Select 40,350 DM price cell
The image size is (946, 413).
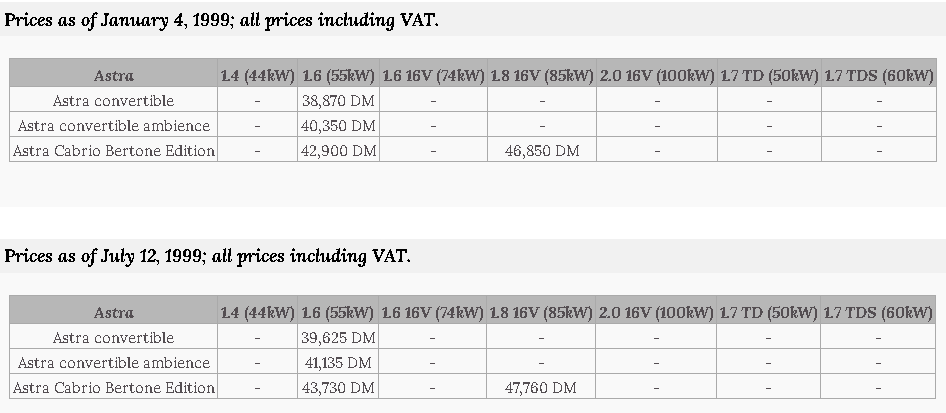pyautogui.click(x=338, y=125)
